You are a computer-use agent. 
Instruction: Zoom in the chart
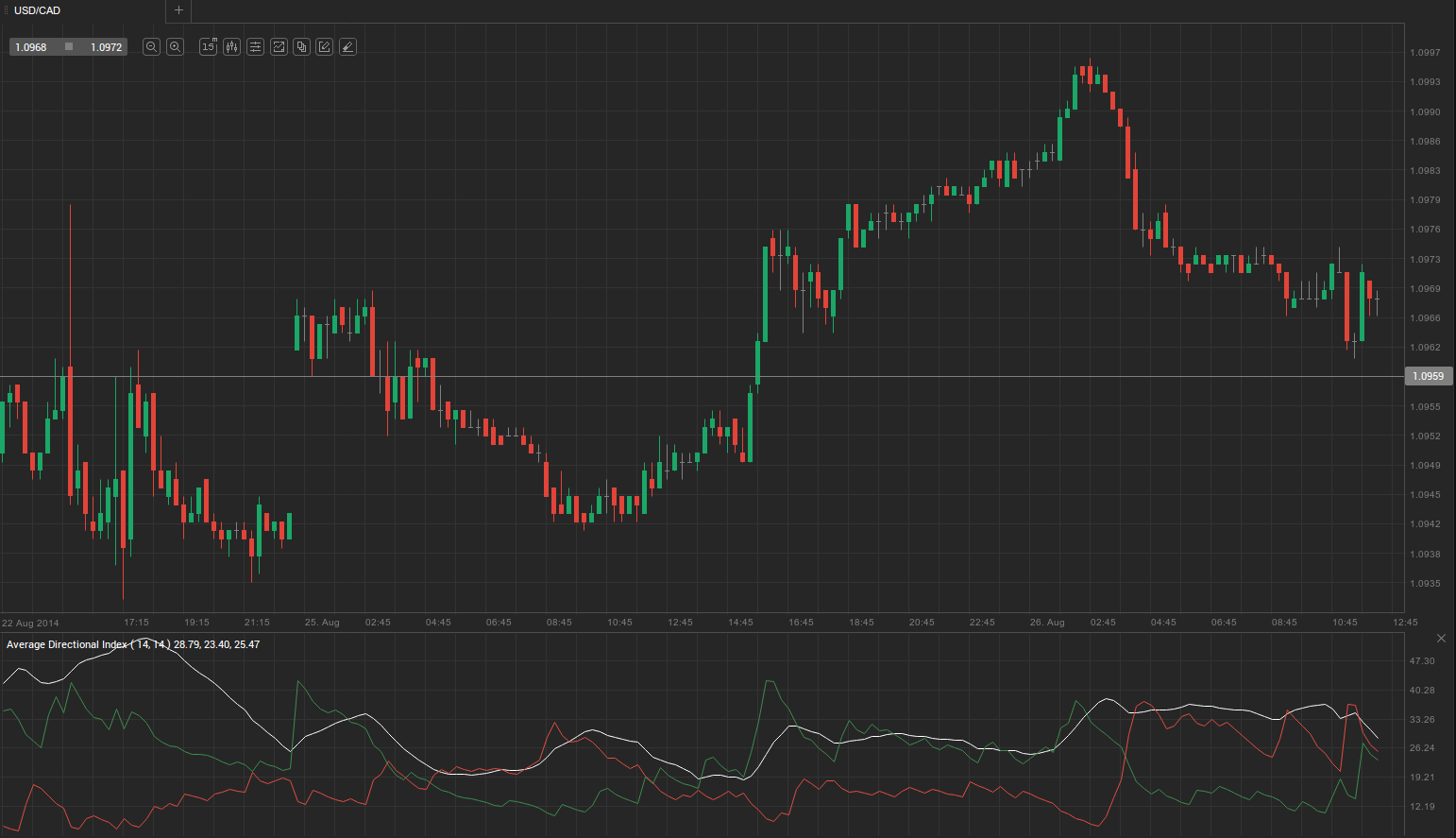pyautogui.click(x=175, y=46)
